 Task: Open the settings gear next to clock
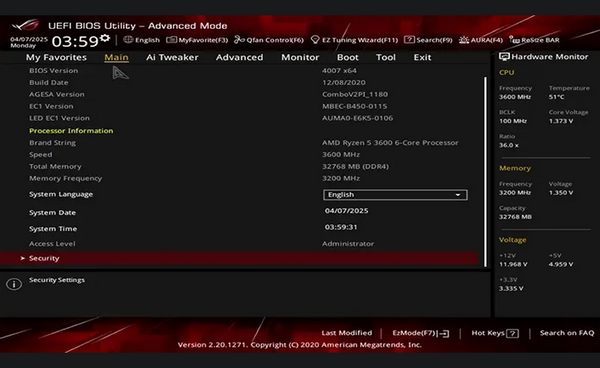pyautogui.click(x=105, y=38)
